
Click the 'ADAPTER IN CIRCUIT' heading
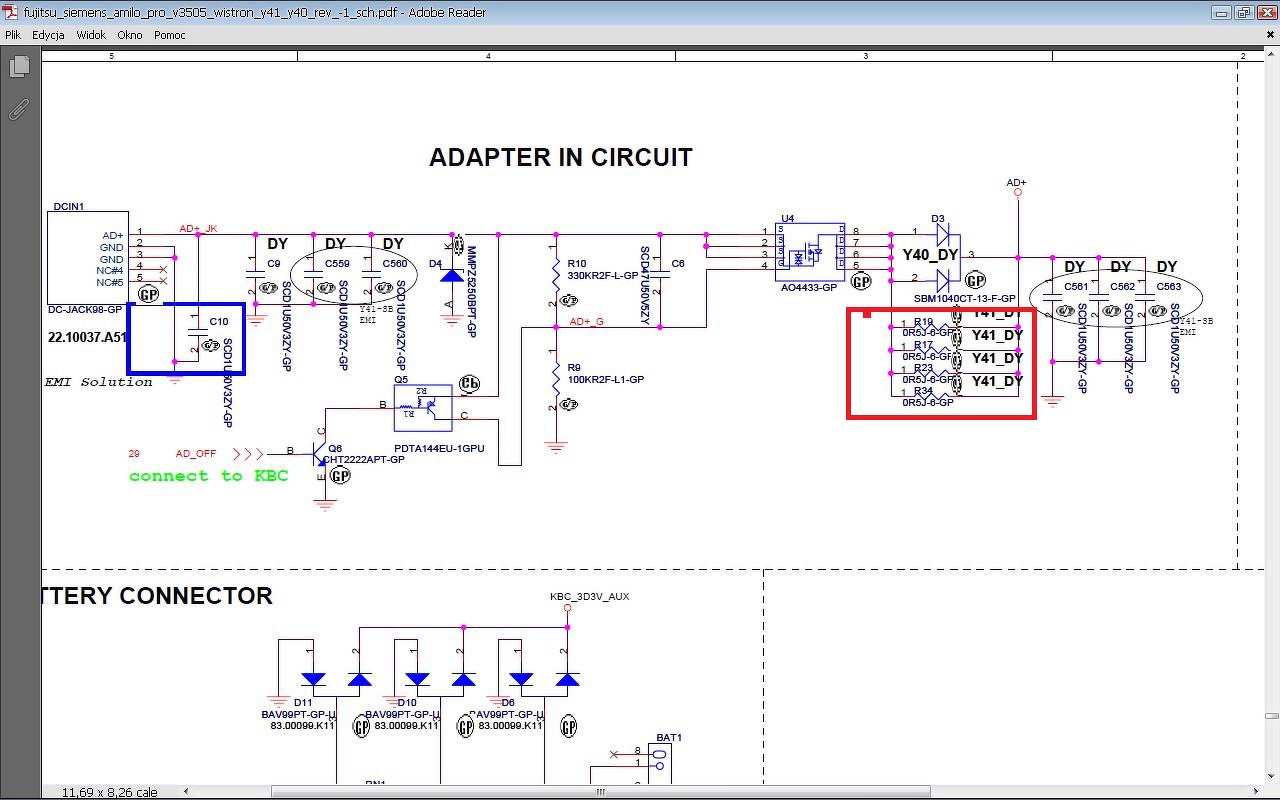[561, 158]
